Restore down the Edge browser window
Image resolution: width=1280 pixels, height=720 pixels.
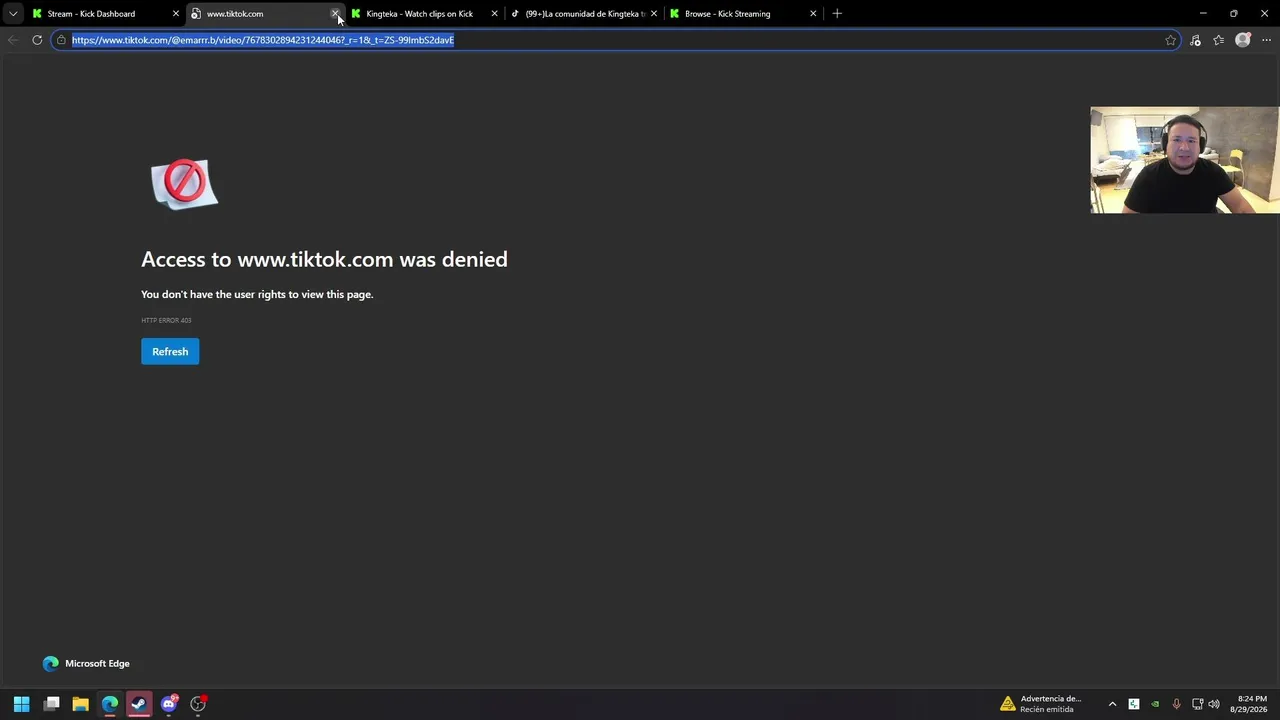point(1233,14)
